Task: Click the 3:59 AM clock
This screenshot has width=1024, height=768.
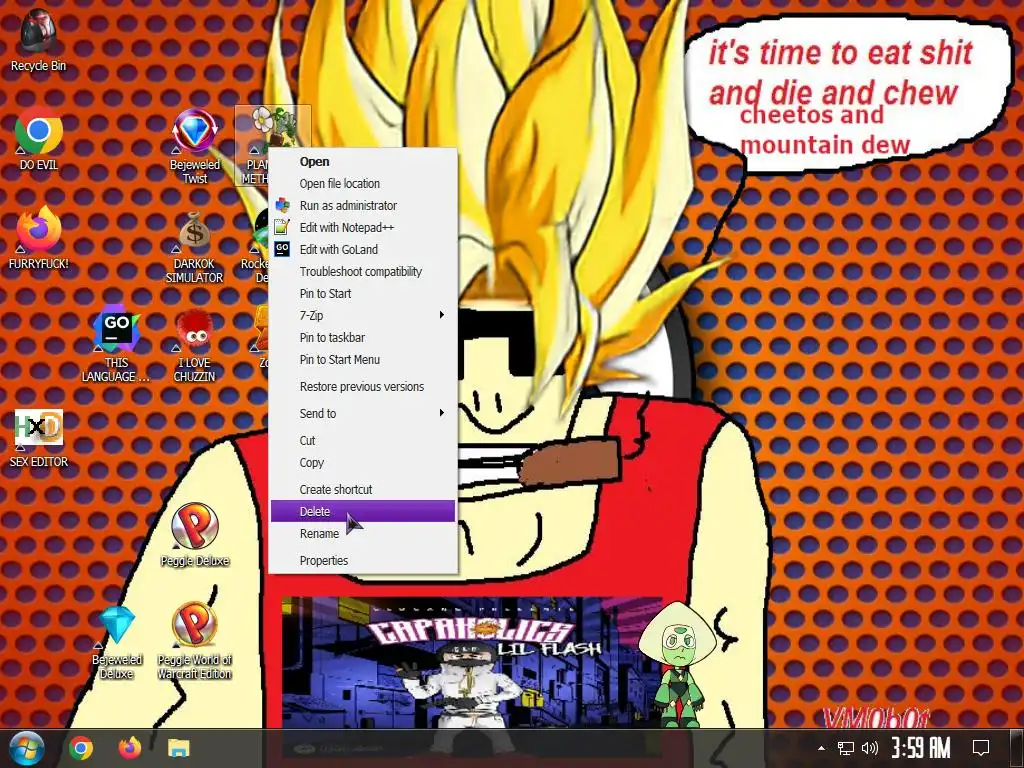Action: click(x=921, y=748)
